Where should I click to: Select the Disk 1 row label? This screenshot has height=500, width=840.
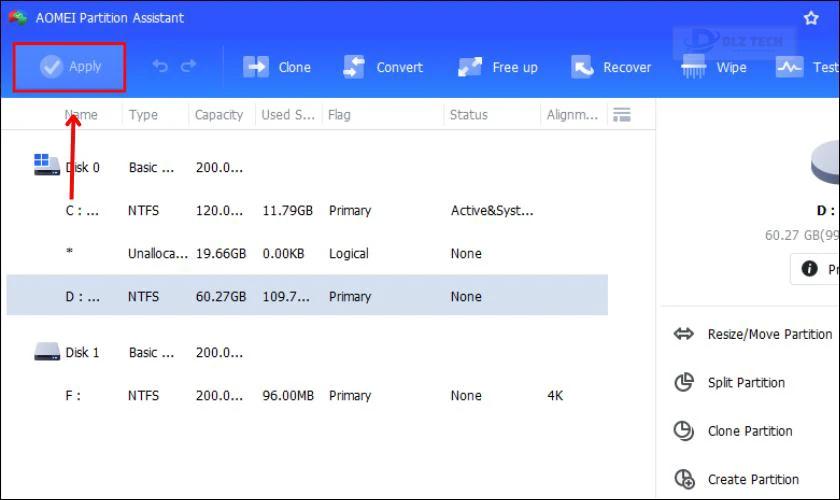(x=82, y=352)
